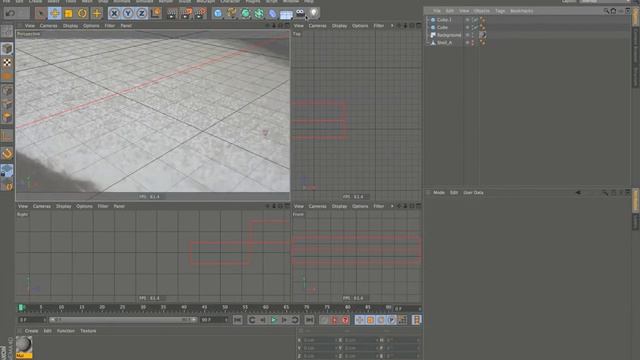Open User Data menu in Attribute Manager
Viewport: 640px width, 360px height.
pyautogui.click(x=473, y=193)
